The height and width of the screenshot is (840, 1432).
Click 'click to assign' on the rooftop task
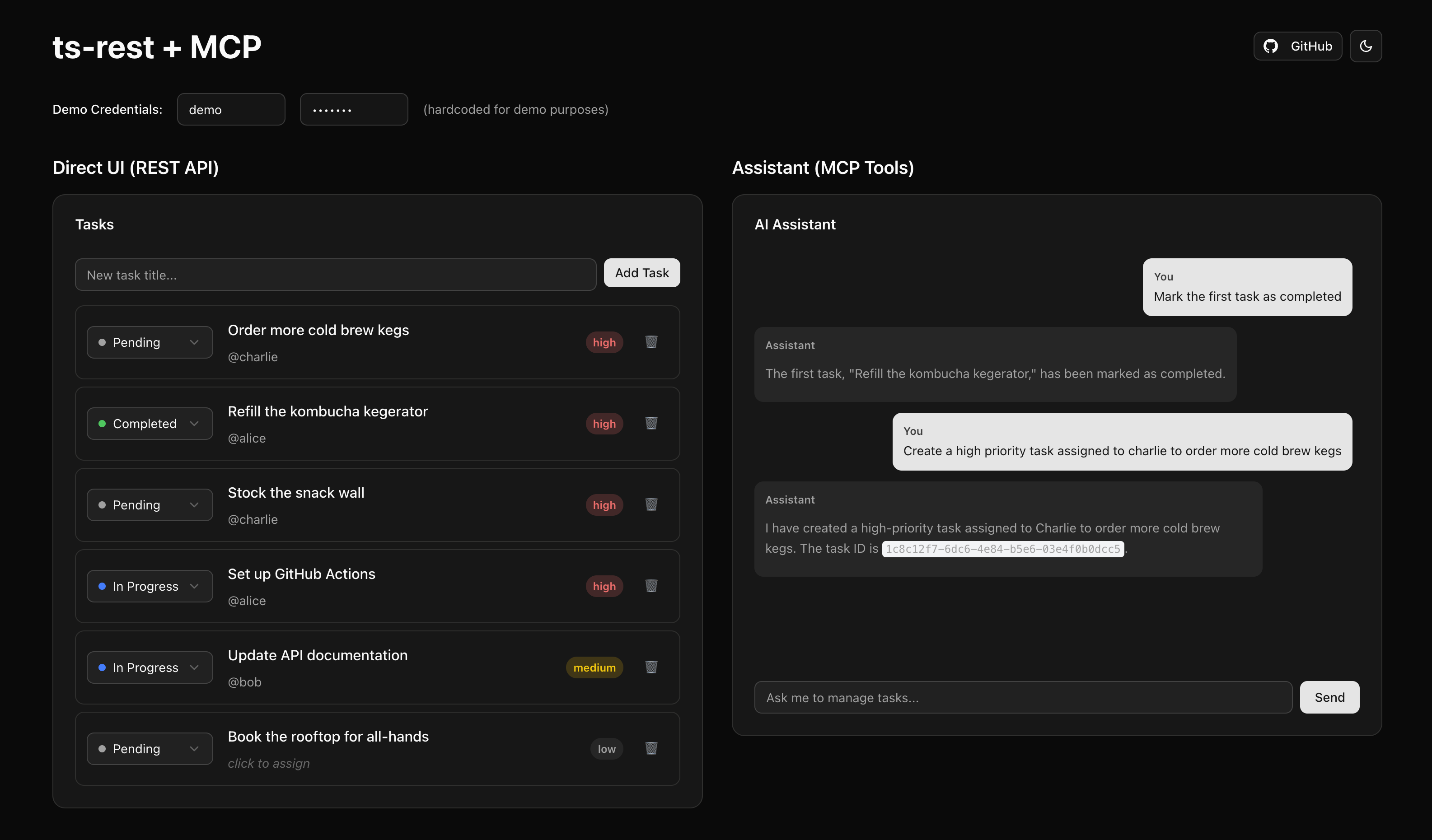point(269,763)
